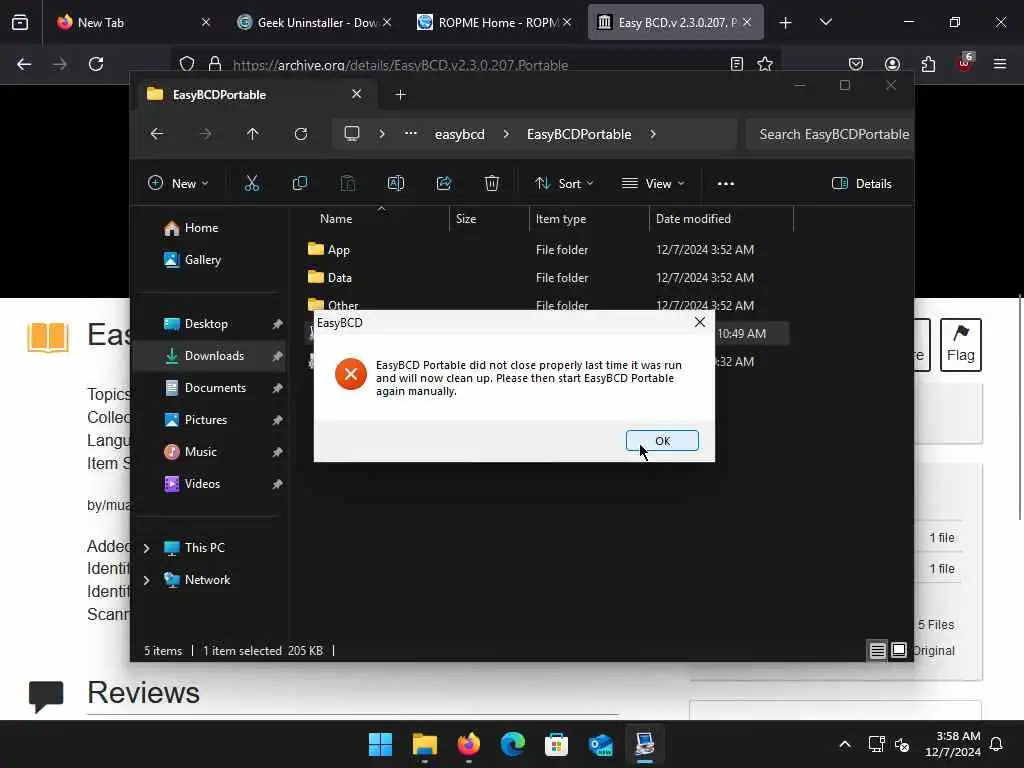The image size is (1024, 768).
Task: Click the PC icon in address bar
Action: [352, 134]
